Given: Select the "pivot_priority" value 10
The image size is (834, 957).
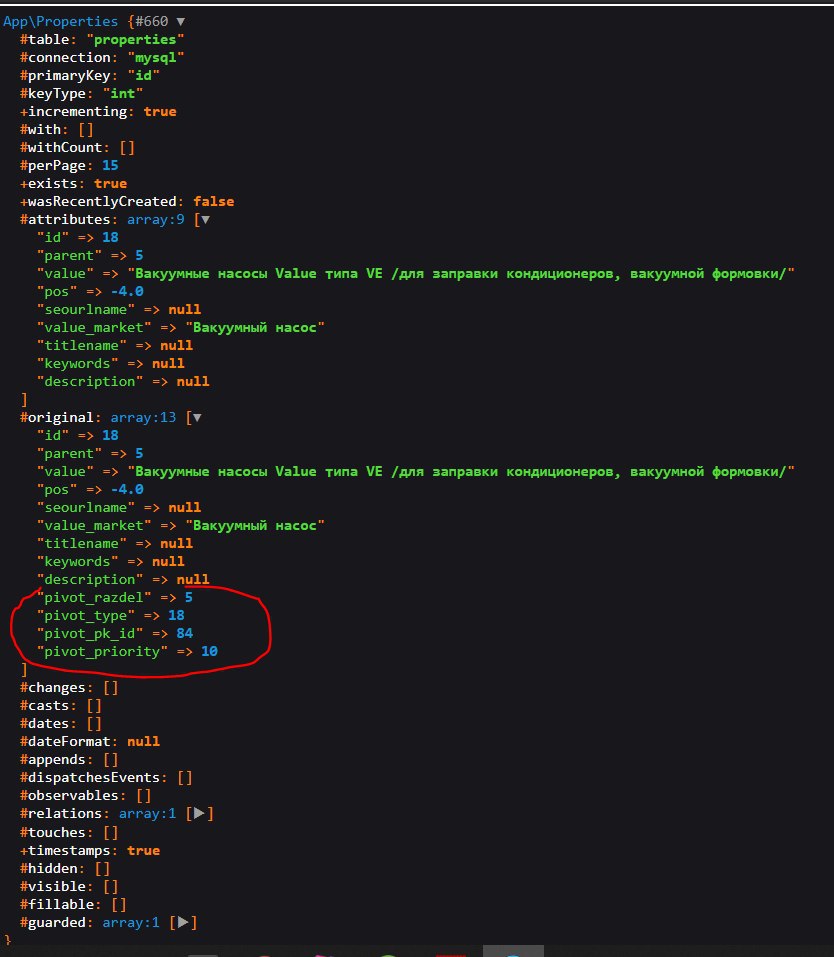Looking at the screenshot, I should tap(209, 652).
